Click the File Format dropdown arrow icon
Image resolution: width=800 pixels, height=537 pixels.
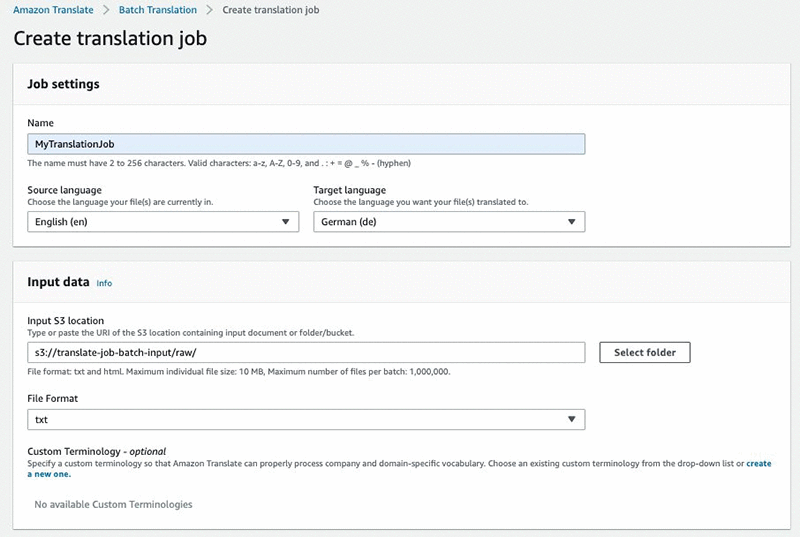(571, 420)
